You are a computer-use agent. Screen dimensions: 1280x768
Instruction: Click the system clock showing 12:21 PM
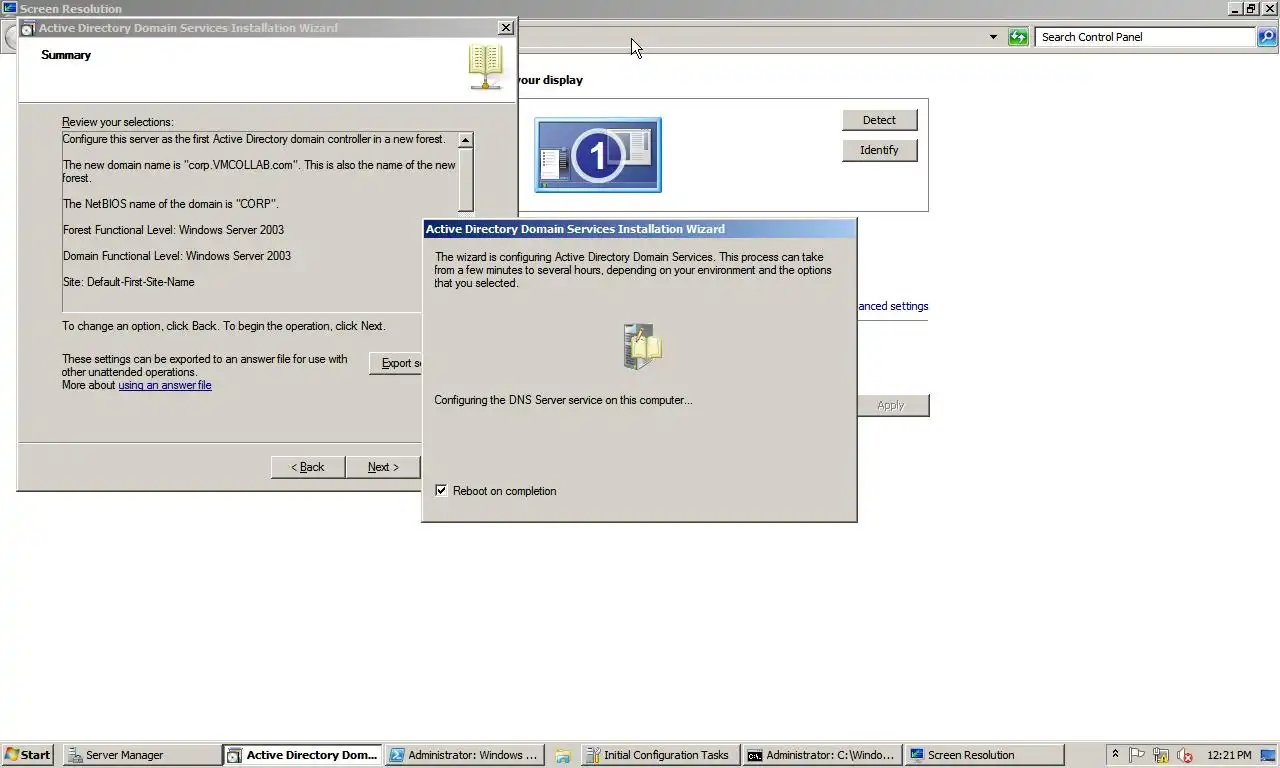pyautogui.click(x=1229, y=755)
